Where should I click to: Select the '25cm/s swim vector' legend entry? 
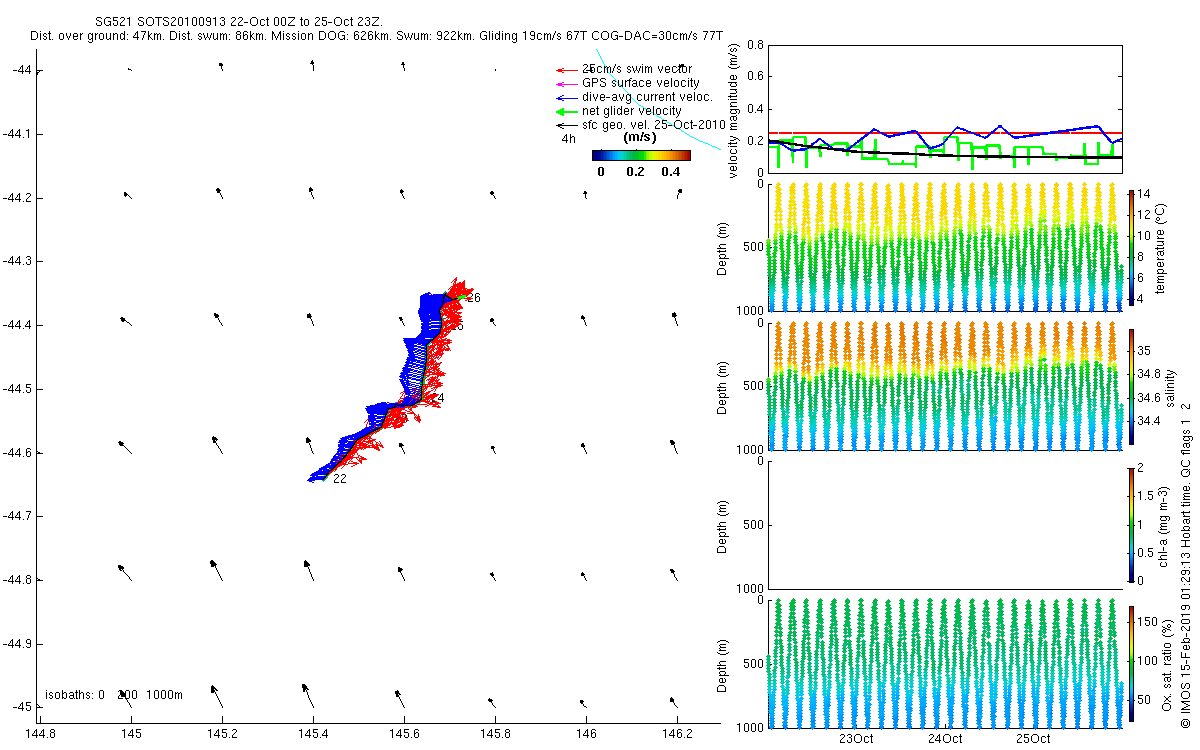point(637,69)
